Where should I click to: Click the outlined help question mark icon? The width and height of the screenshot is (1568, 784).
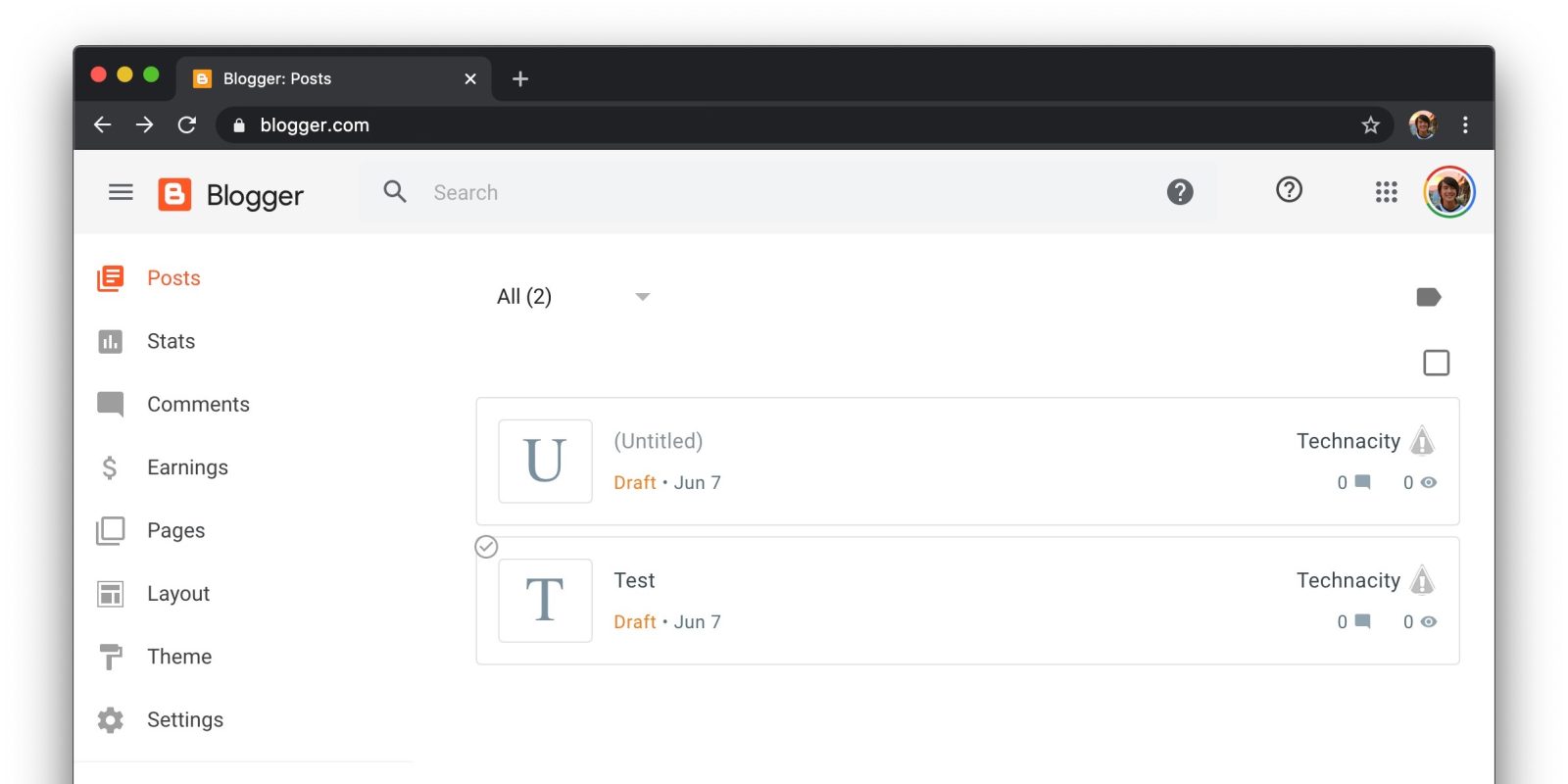(x=1289, y=190)
